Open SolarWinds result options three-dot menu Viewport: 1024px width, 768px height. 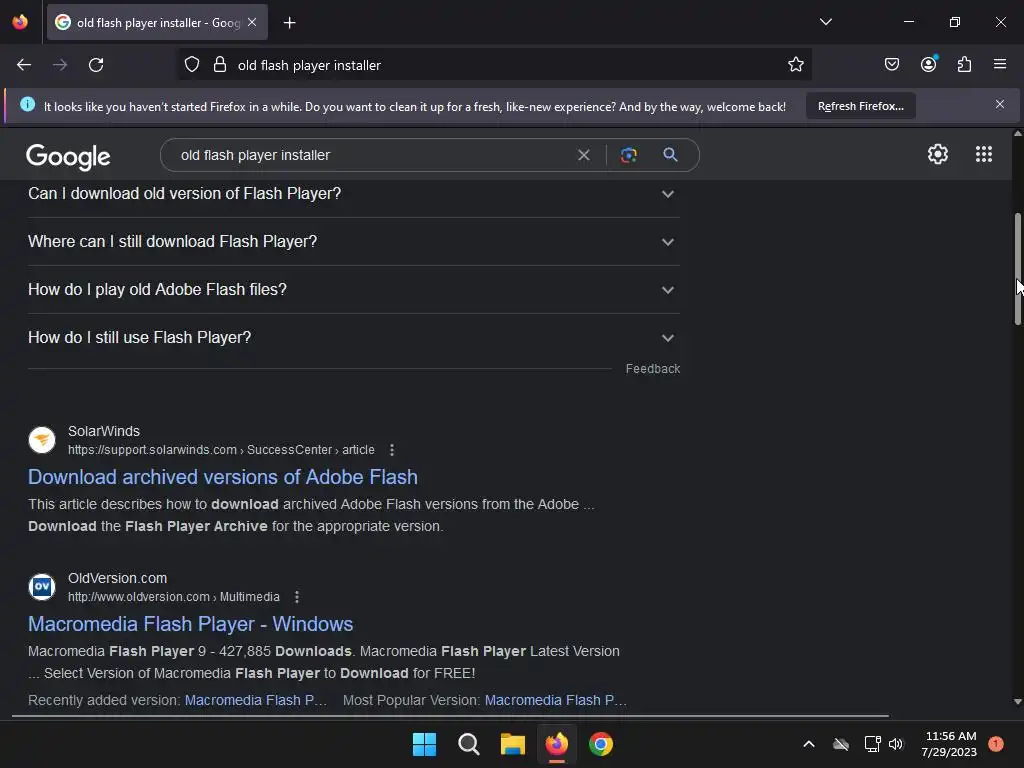(x=392, y=450)
